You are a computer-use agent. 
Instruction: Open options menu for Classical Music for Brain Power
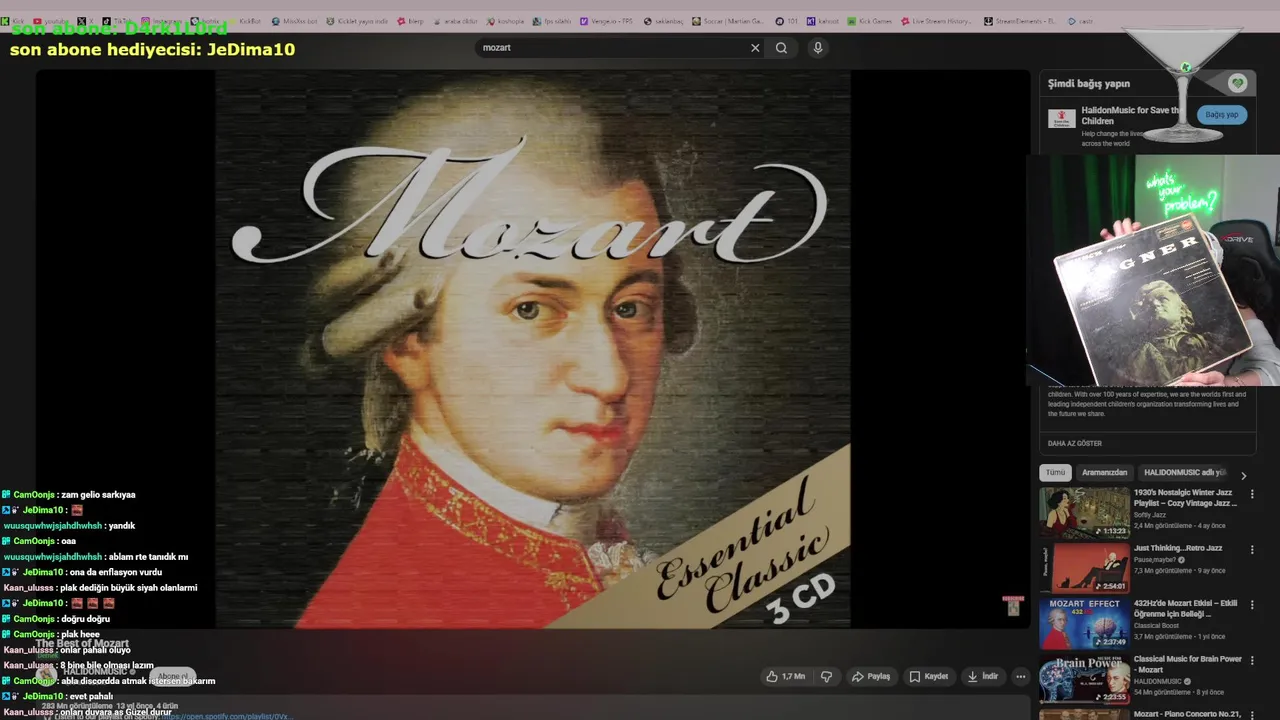[1251, 661]
